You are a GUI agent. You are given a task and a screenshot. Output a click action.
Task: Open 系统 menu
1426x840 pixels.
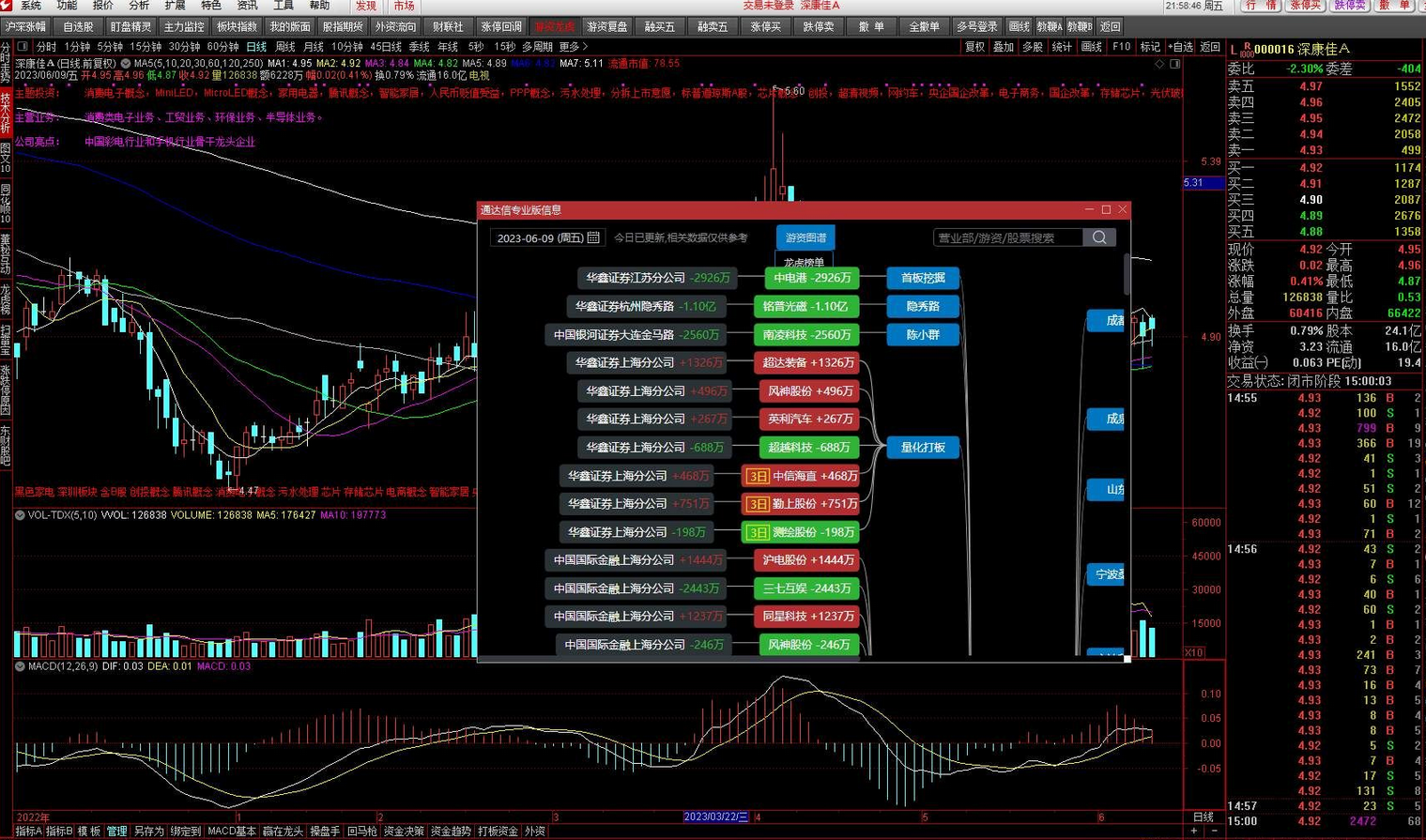tap(31, 6)
